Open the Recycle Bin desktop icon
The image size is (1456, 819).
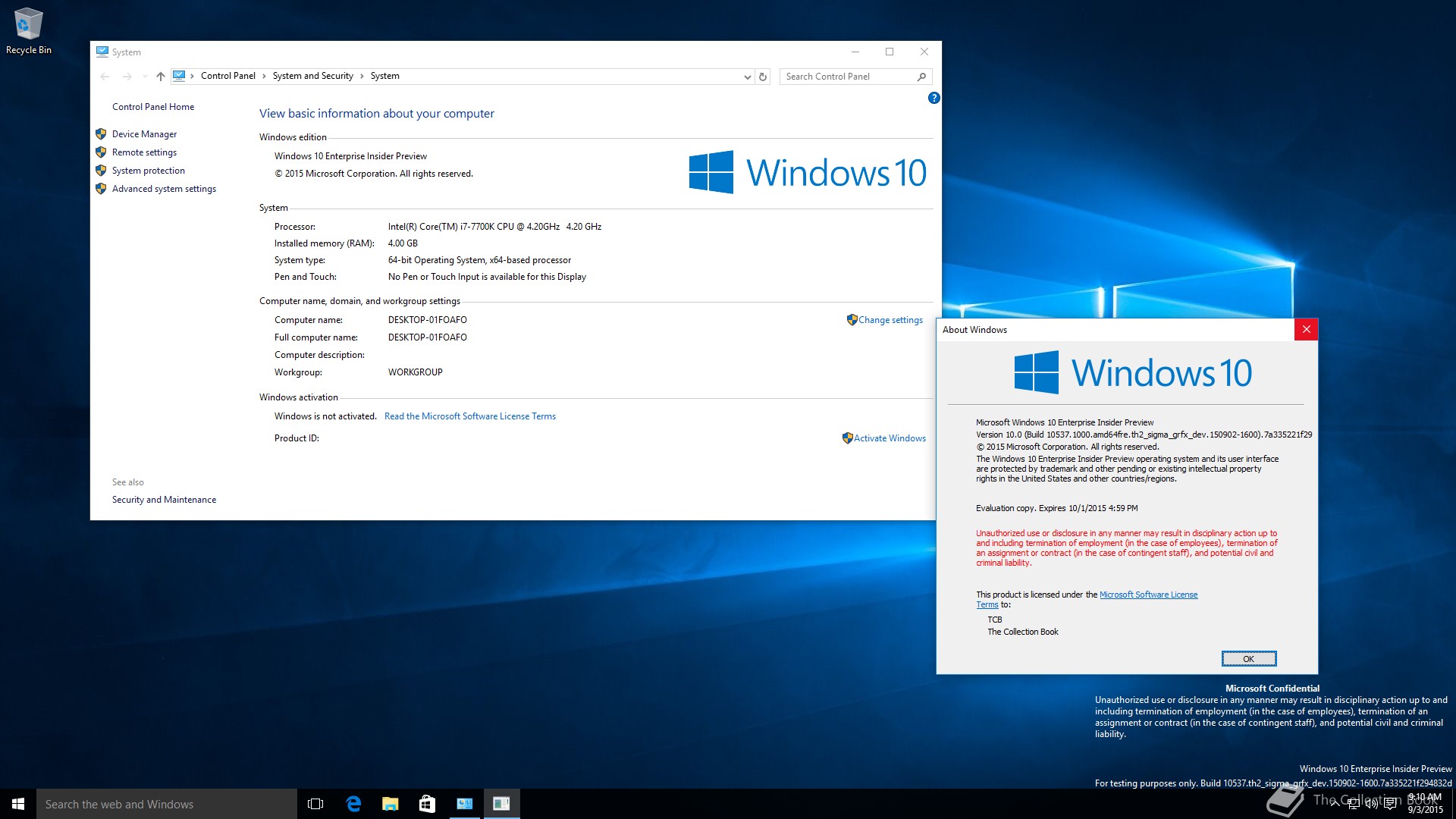[x=29, y=31]
